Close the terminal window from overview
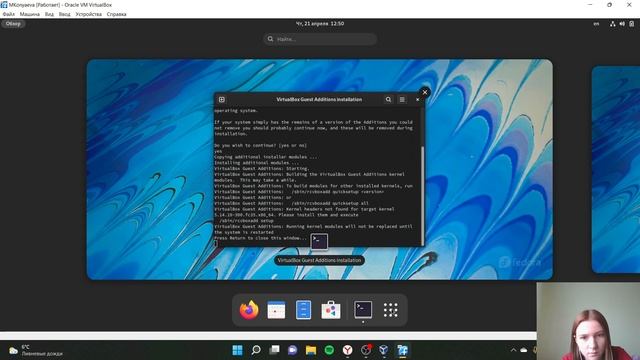The image size is (640, 360). pyautogui.click(x=424, y=92)
